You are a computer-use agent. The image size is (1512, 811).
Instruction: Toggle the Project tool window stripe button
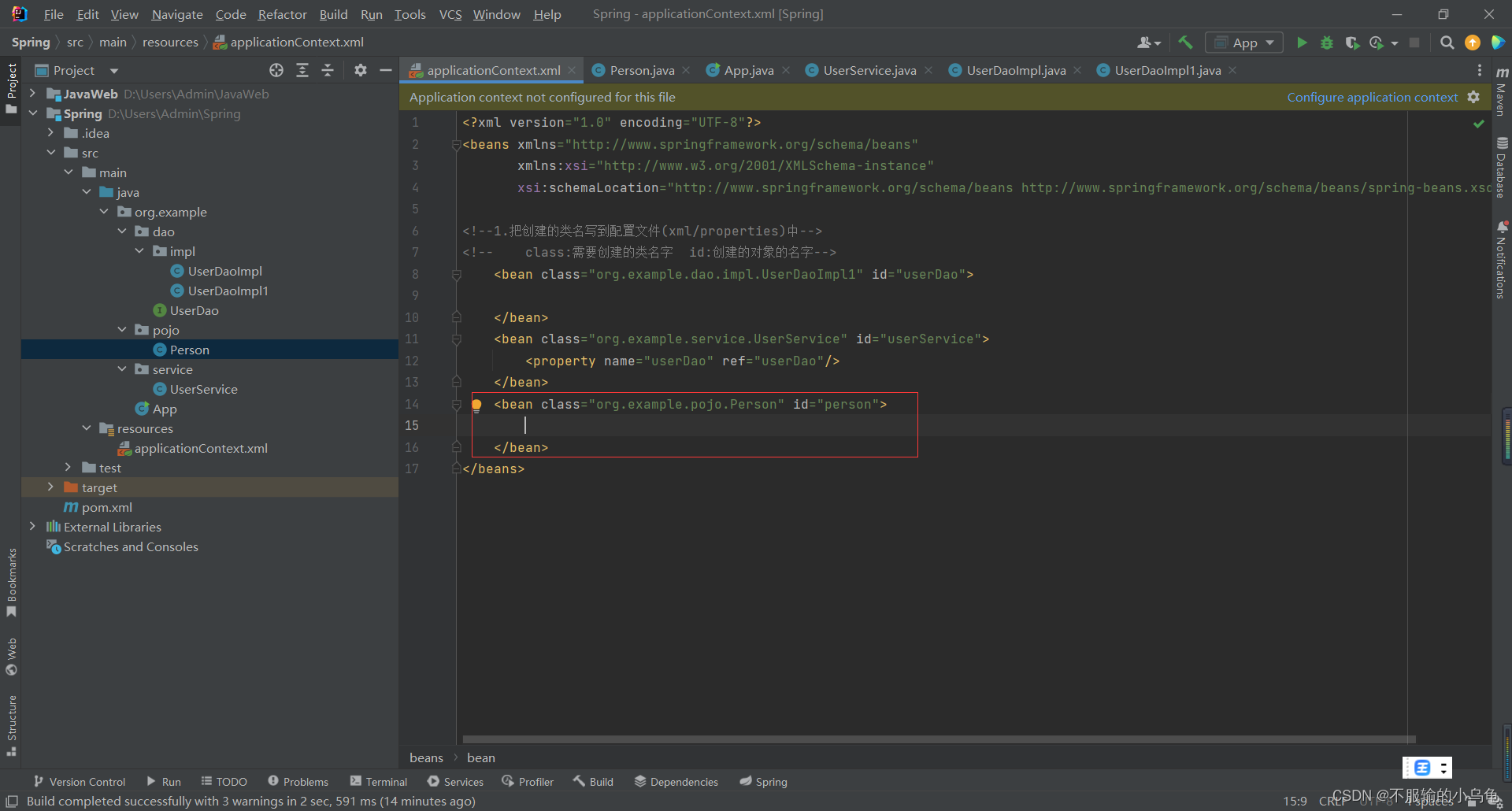point(11,88)
